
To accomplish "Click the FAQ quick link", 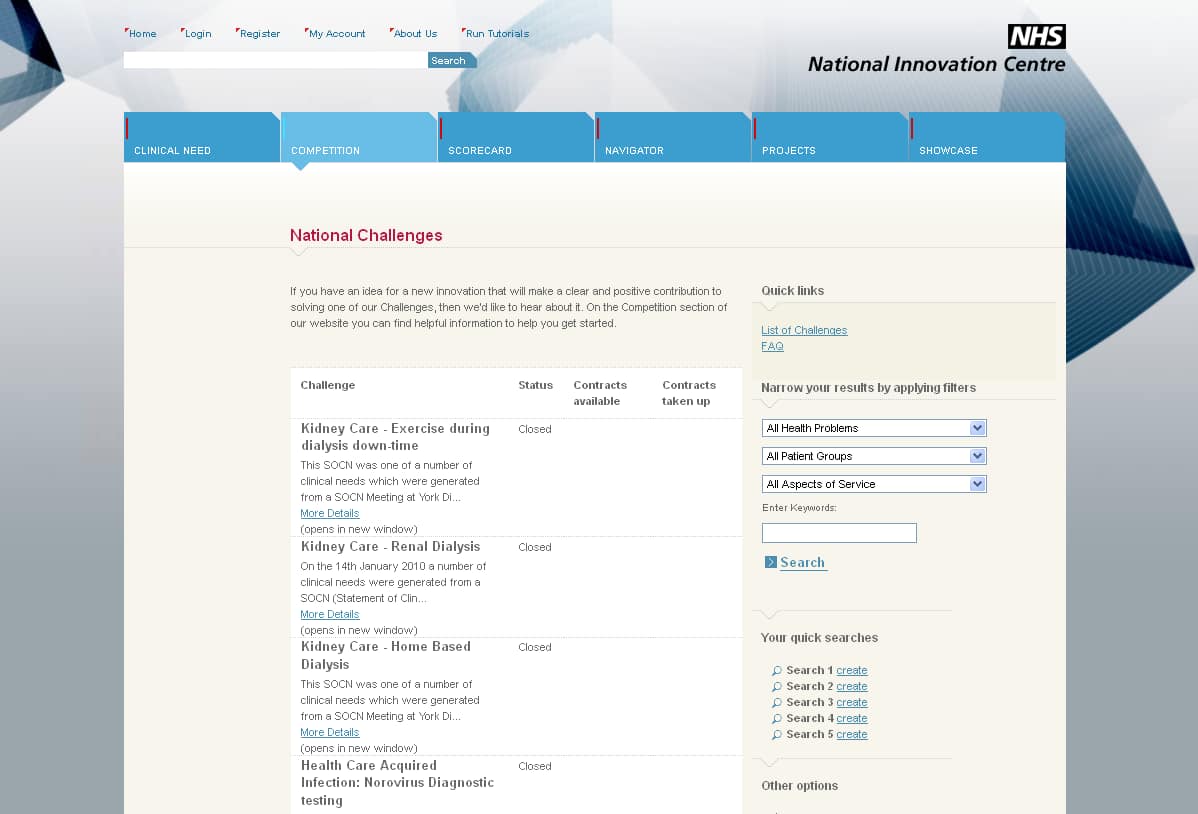I will coord(772,346).
